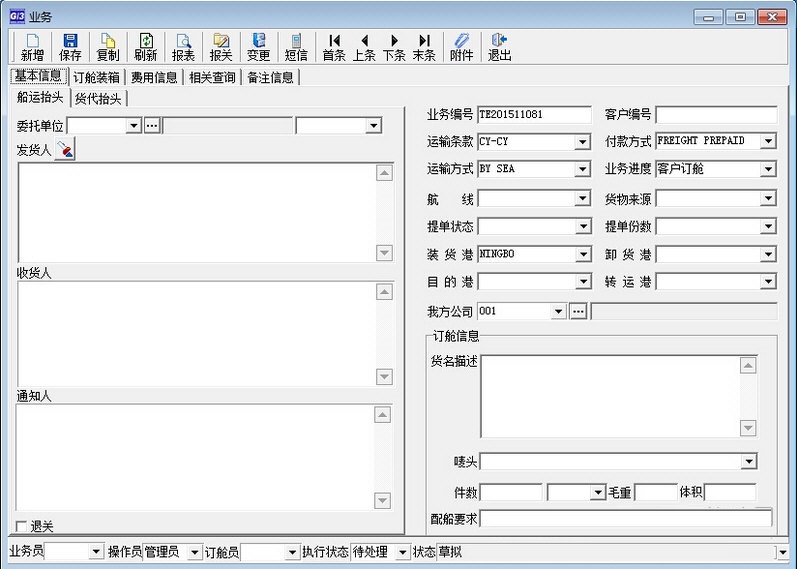The width and height of the screenshot is (797, 569).
Task: Open the 装货港 NINGBO dropdown
Action: pyautogui.click(x=583, y=254)
